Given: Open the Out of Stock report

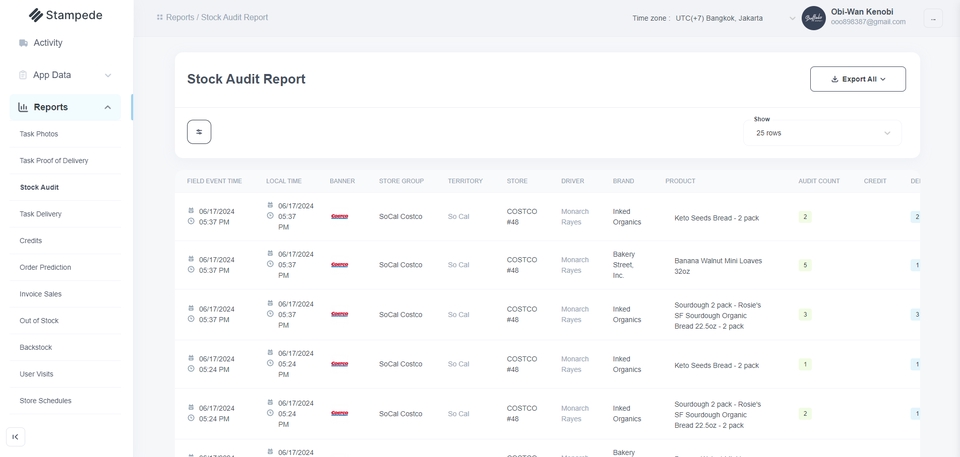Looking at the screenshot, I should click(x=39, y=321).
